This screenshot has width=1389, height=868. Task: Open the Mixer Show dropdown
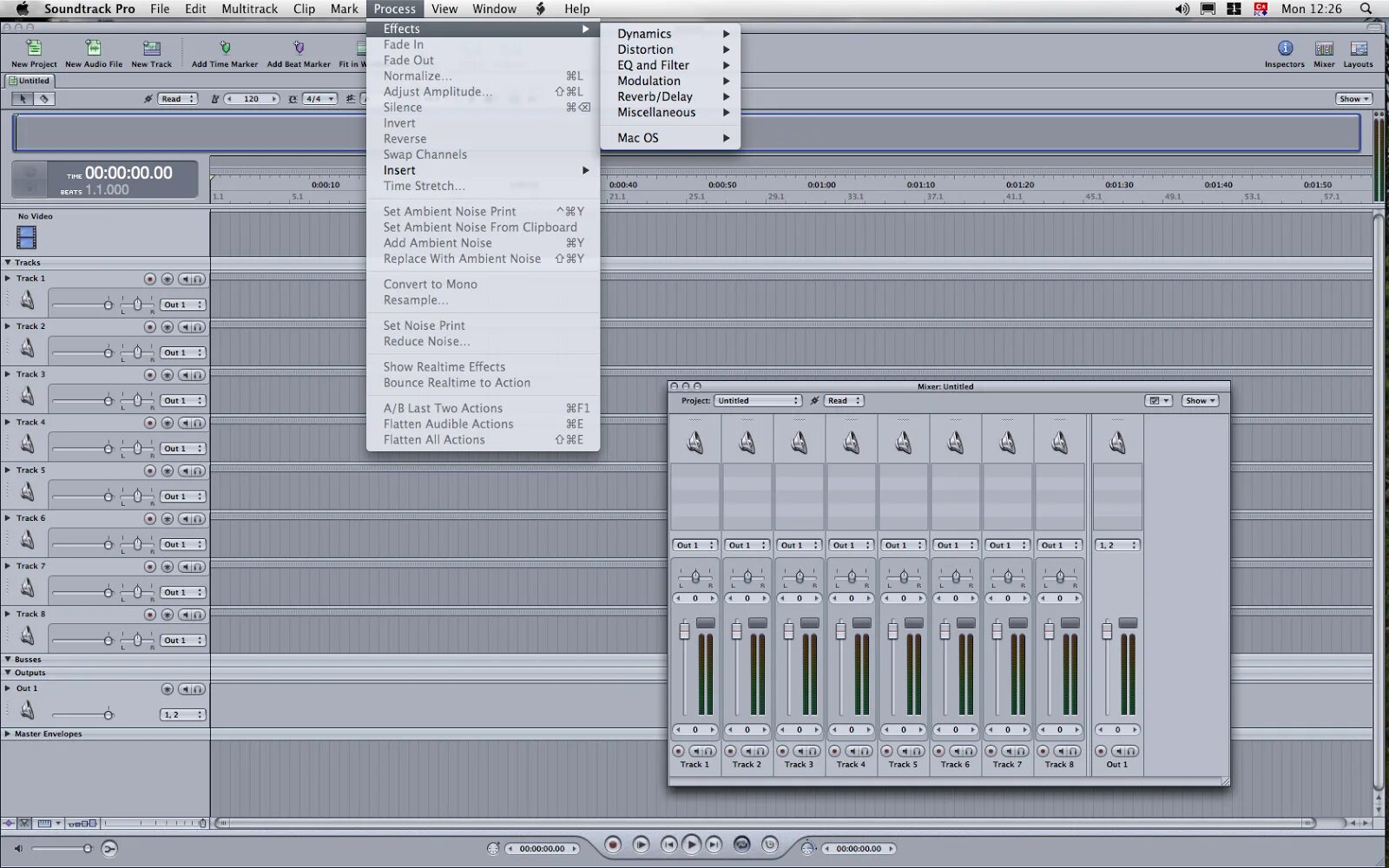pyautogui.click(x=1201, y=401)
